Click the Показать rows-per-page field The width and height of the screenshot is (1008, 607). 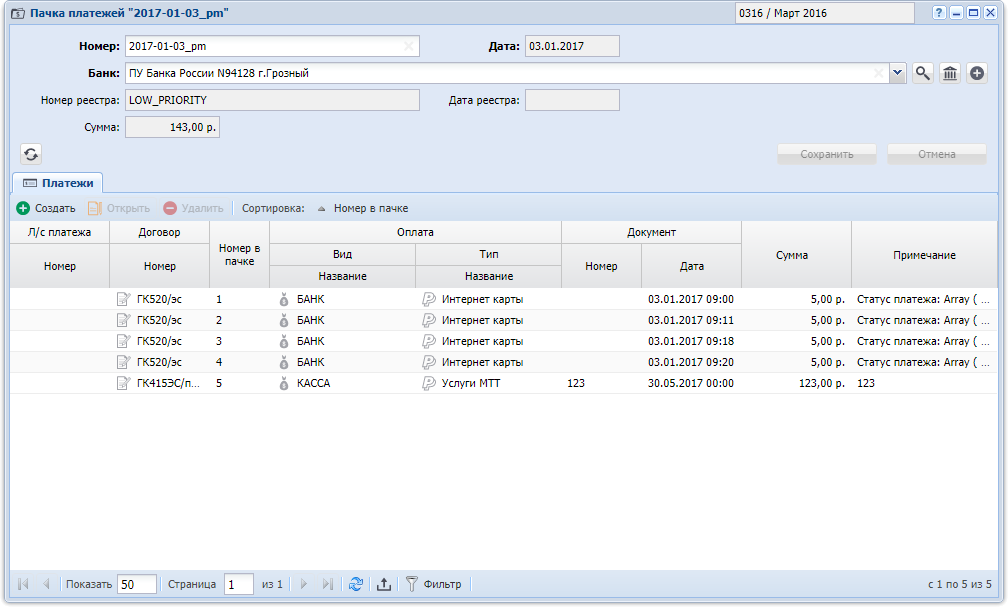[137, 584]
